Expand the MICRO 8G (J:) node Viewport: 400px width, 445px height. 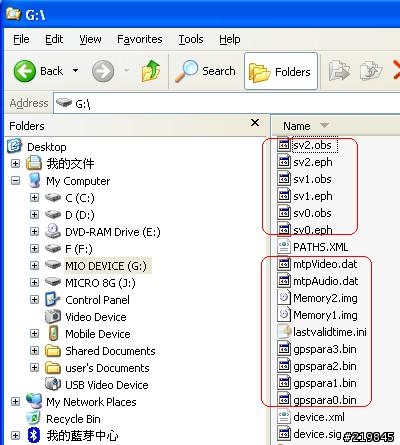(34, 282)
